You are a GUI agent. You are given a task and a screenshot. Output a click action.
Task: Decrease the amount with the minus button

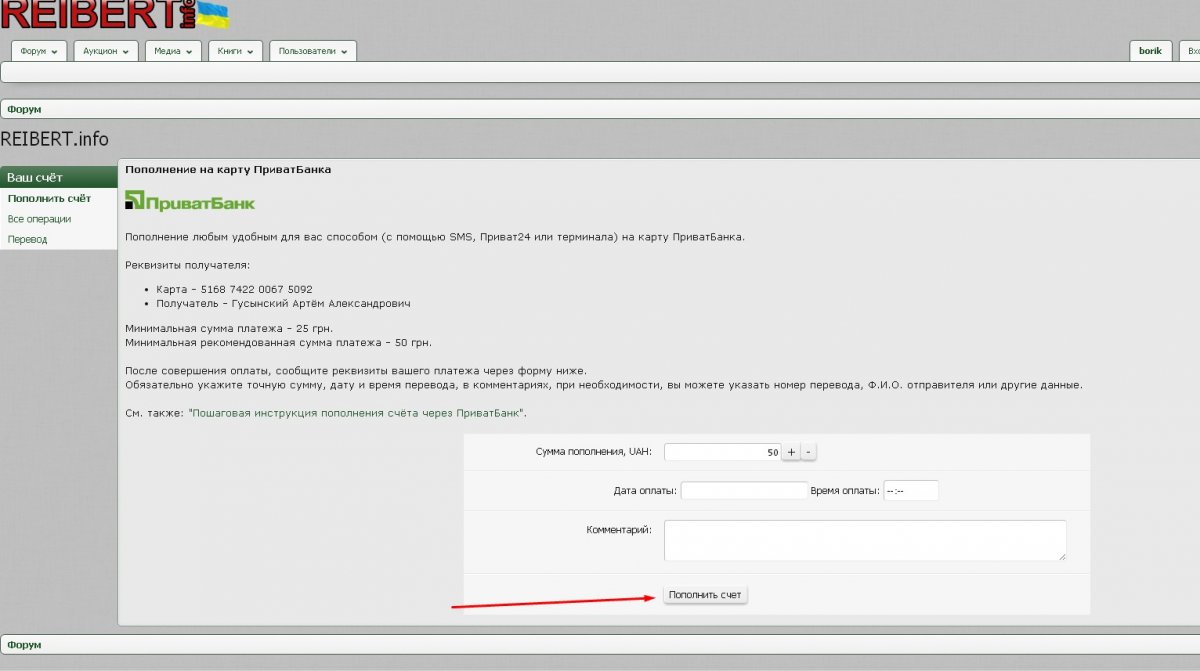[x=809, y=452]
